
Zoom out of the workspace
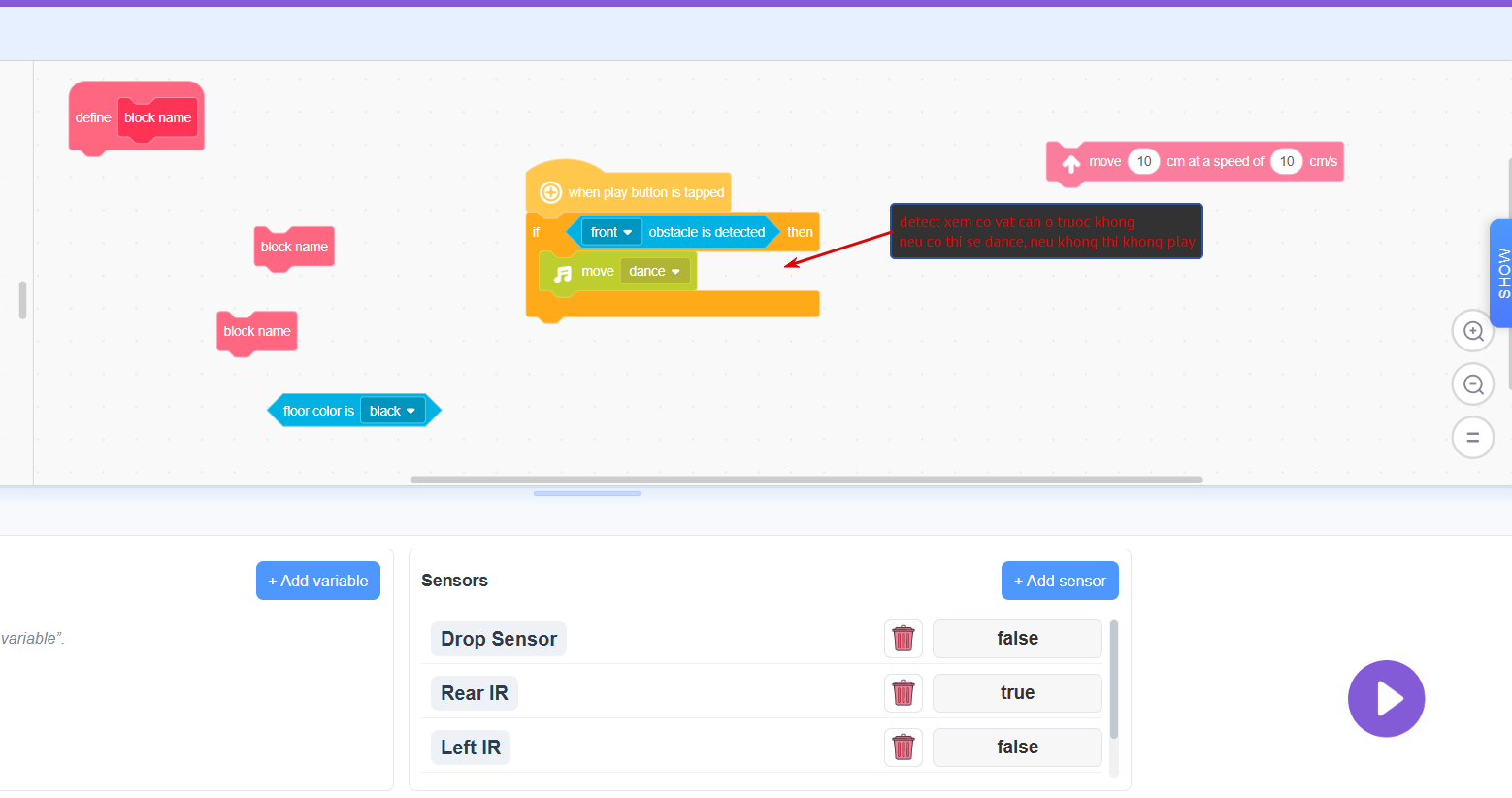pos(1472,384)
